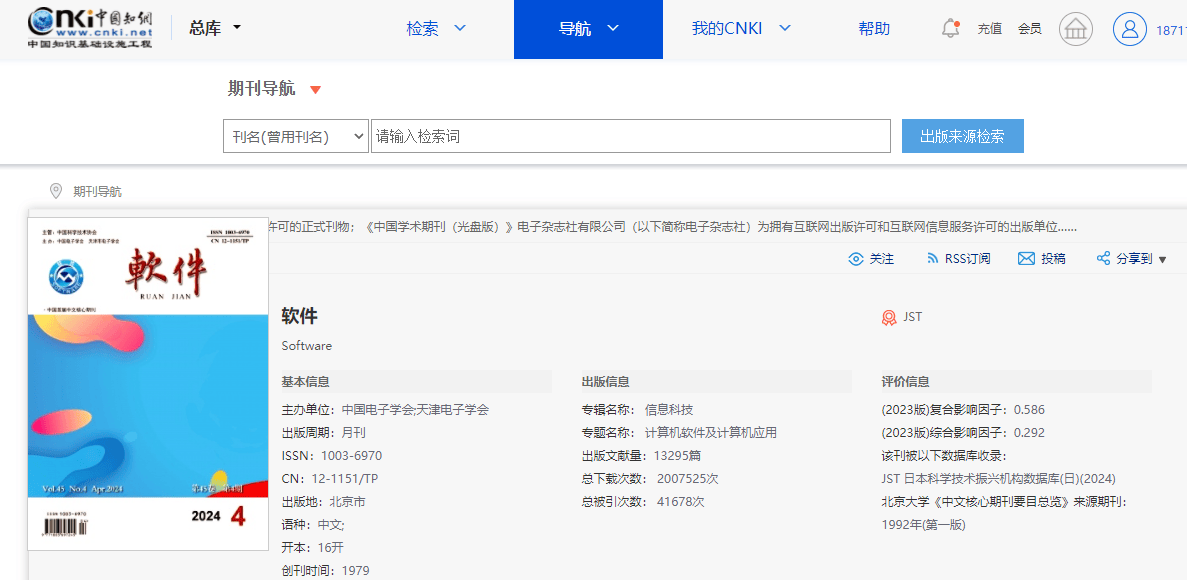Expand the 导航 menu chevron
Screen dimensions: 1187x580
[613, 29]
